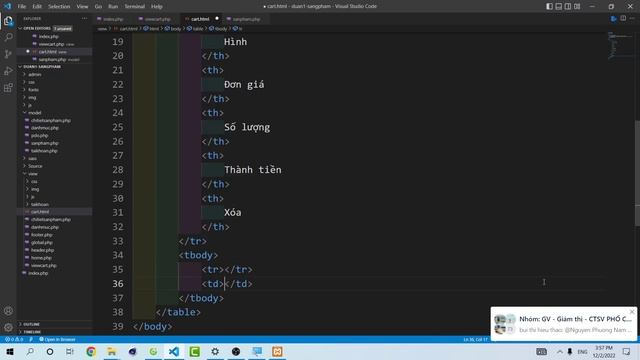The width and height of the screenshot is (640, 360).
Task: Open pdo.php in the model folder
Action: point(39,136)
